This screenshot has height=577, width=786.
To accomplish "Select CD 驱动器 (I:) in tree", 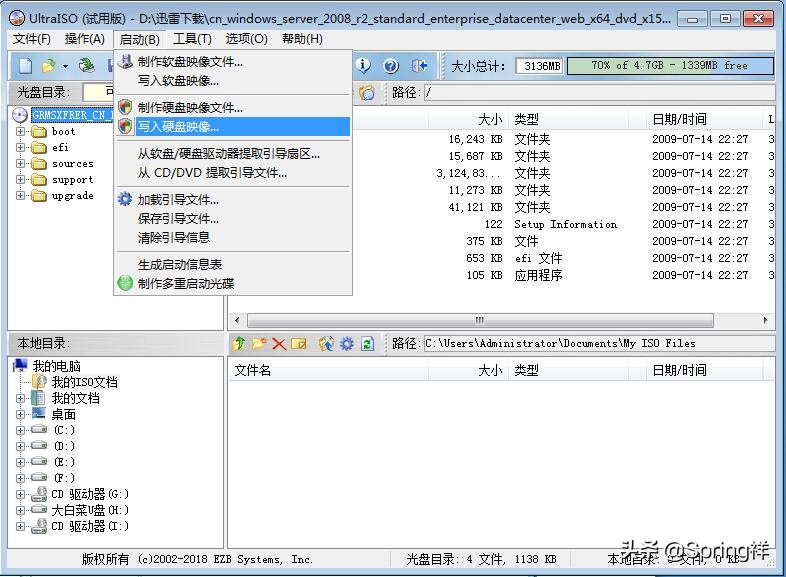I will coord(90,526).
